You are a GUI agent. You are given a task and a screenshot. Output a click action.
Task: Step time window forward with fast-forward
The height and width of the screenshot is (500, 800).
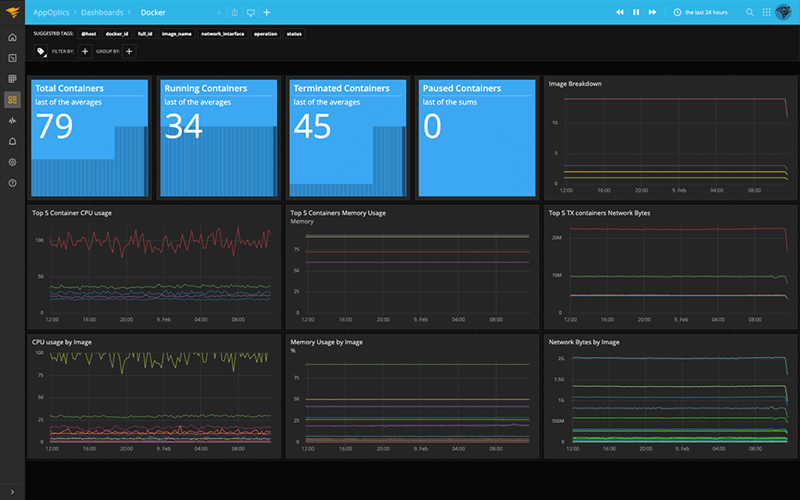(x=652, y=12)
